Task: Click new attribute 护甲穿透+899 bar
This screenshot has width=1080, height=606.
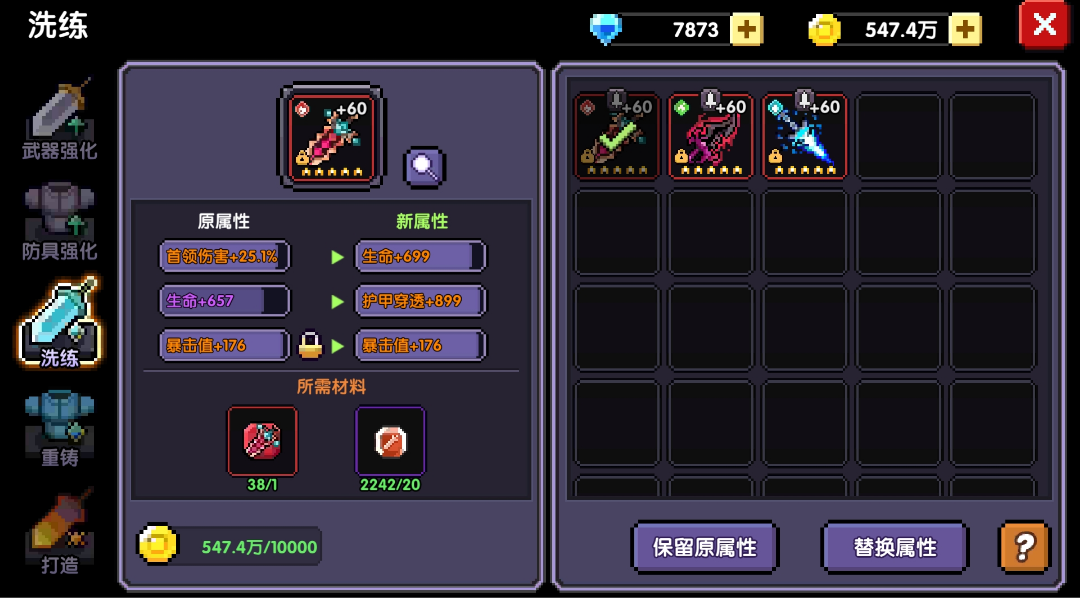Action: click(x=420, y=301)
